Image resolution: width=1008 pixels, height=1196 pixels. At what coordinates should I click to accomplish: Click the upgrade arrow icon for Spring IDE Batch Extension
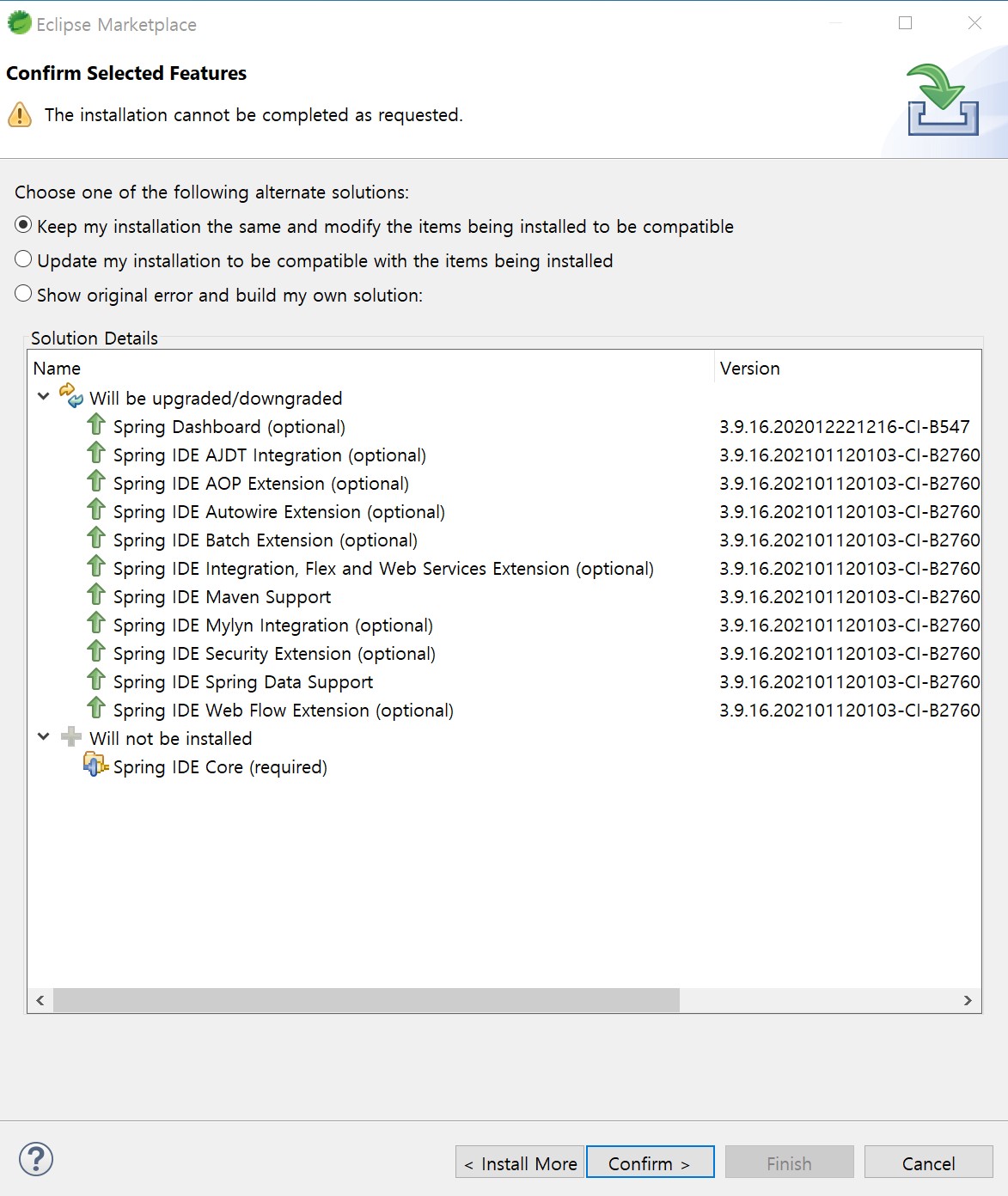click(96, 538)
